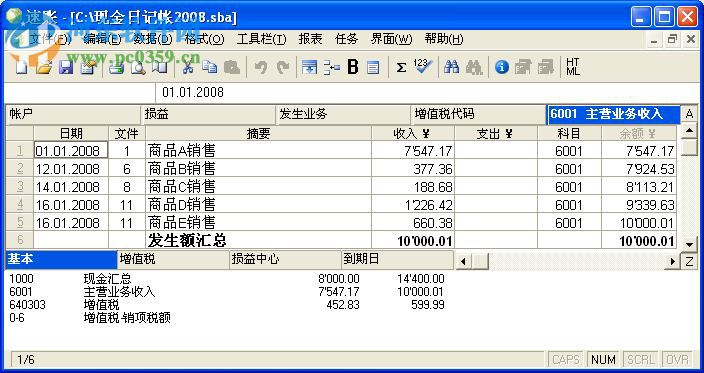
Task: Open the 界面(W) menu
Action: 391,39
